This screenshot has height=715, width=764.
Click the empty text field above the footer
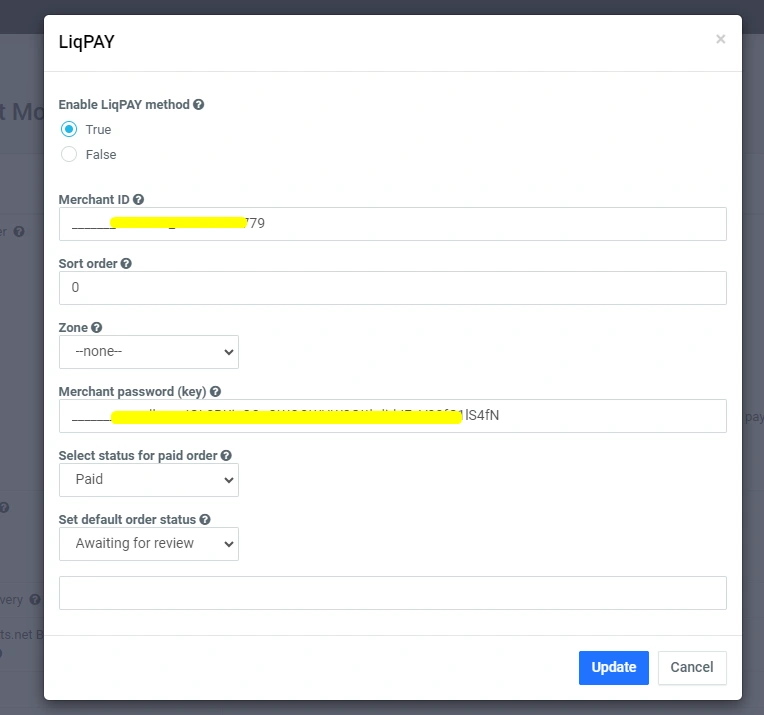392,593
